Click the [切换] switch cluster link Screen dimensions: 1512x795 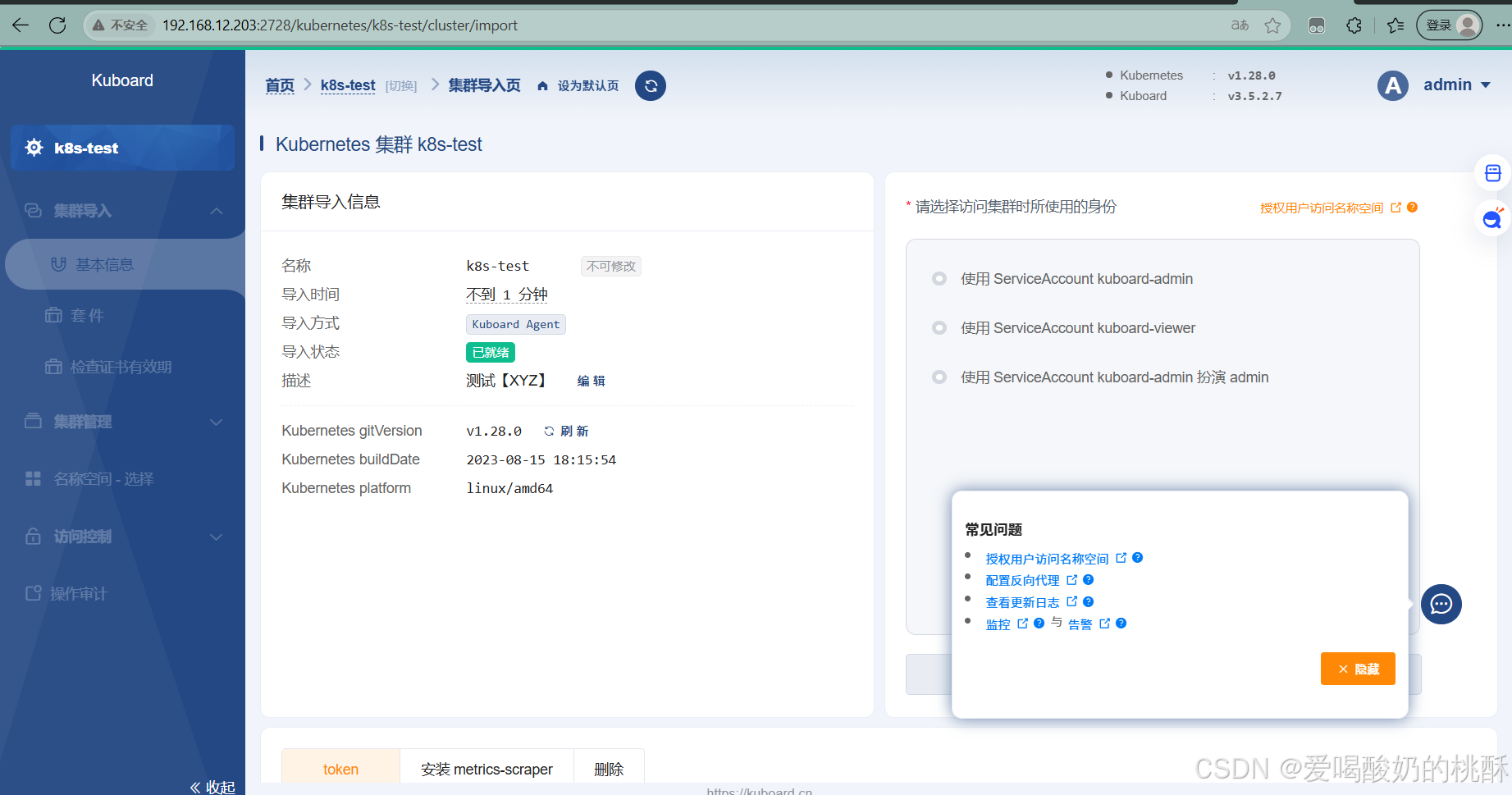(401, 86)
